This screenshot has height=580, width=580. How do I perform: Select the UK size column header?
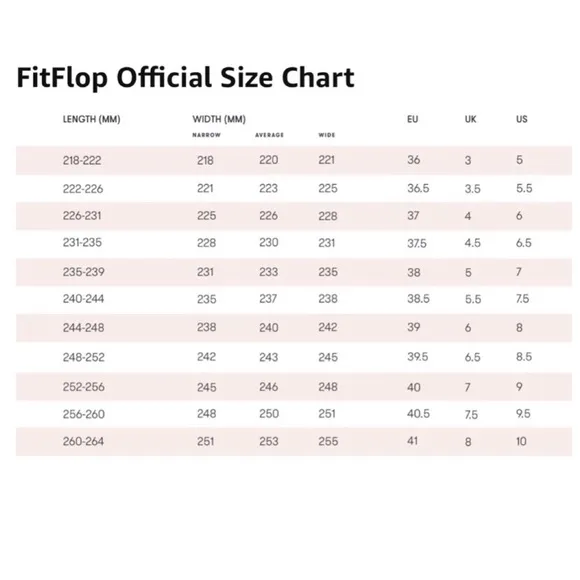click(471, 119)
